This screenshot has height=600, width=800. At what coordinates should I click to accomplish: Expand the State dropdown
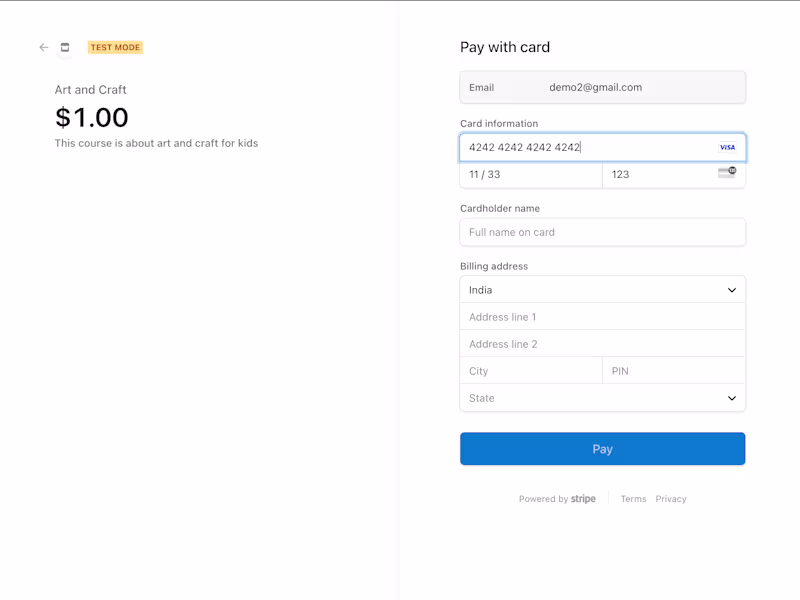pyautogui.click(x=602, y=398)
